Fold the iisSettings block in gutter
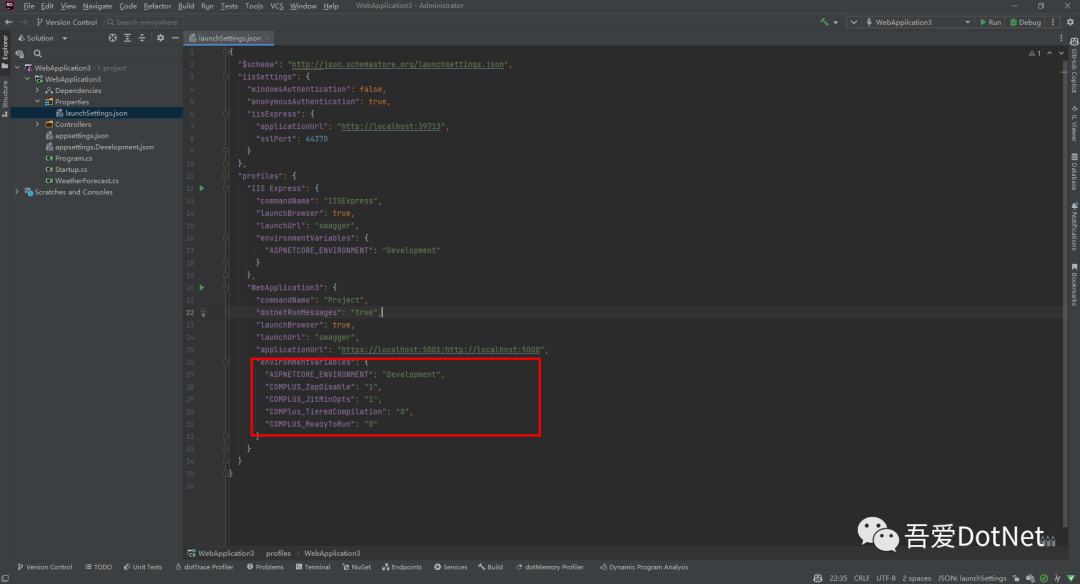 [225, 77]
